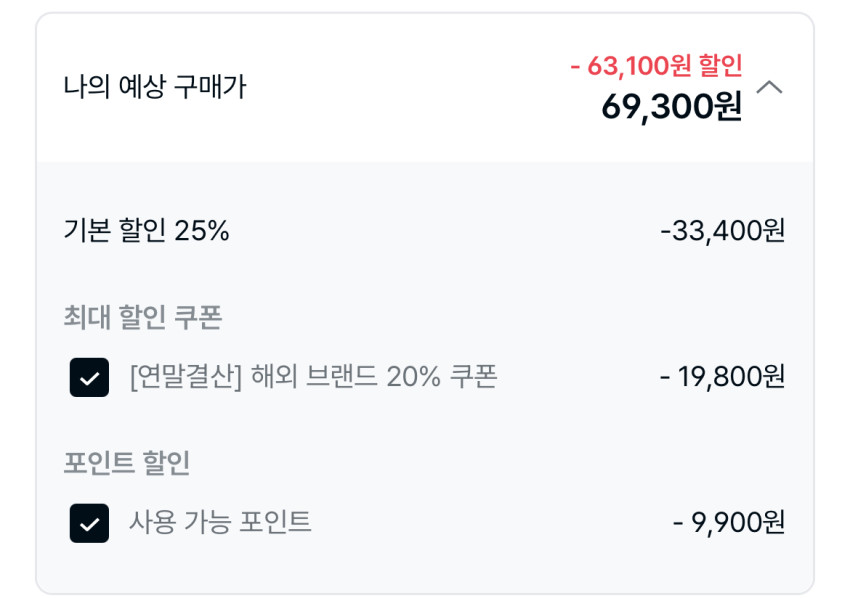
Task: Click the 69,300원 final price
Action: click(671, 106)
